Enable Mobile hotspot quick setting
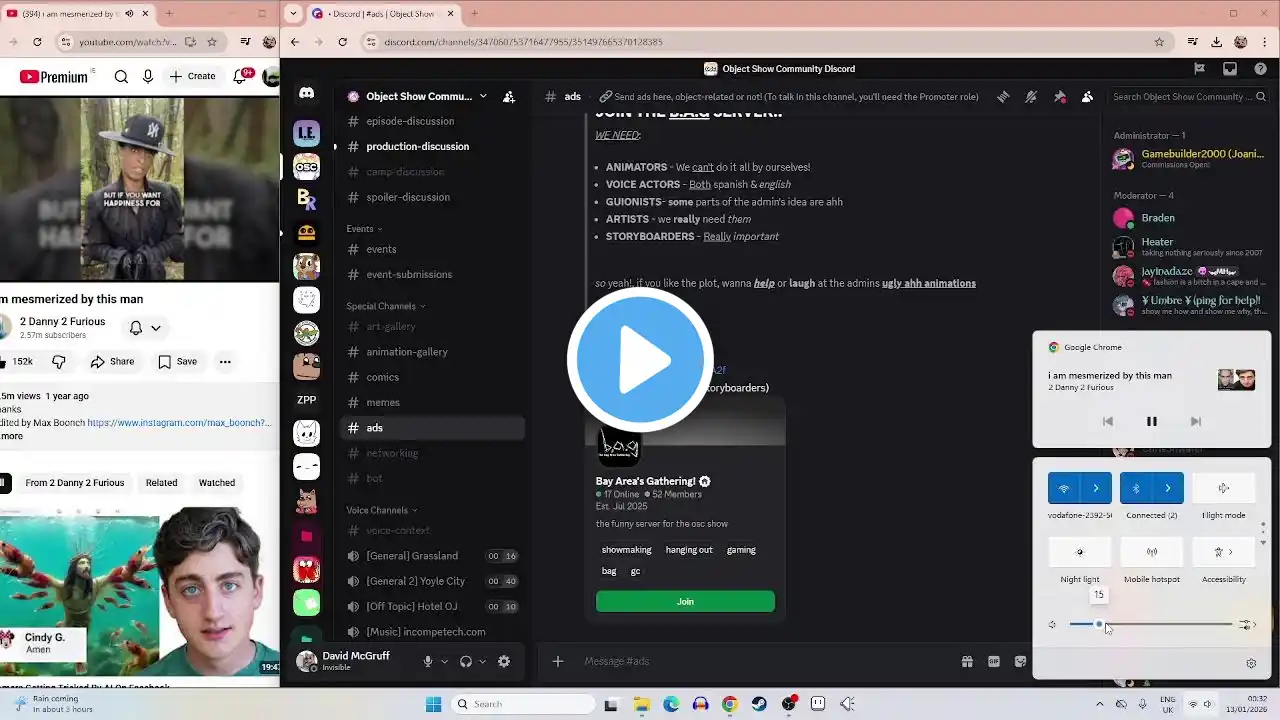Screen dimensions: 1280x720 1151,552
